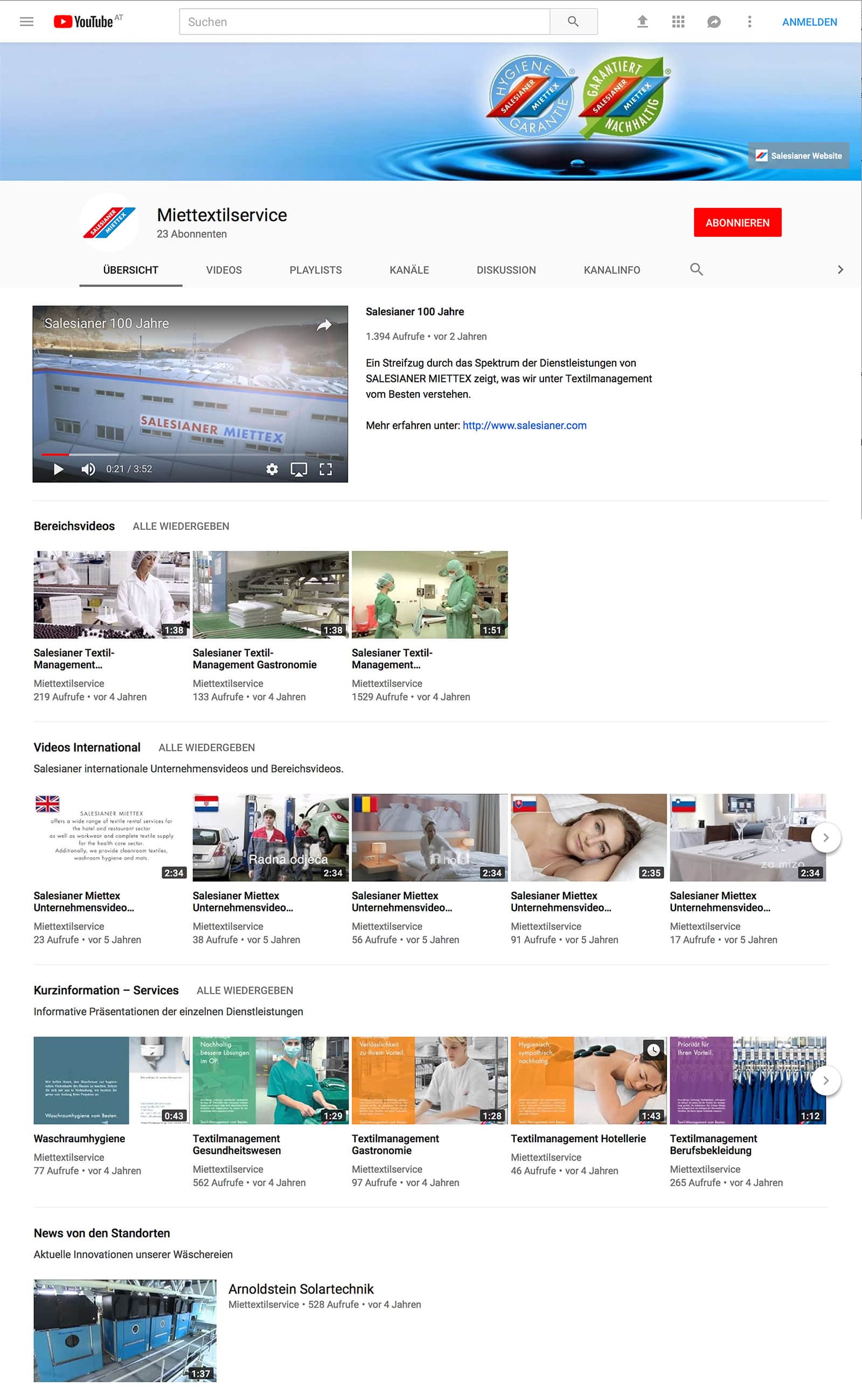Image resolution: width=862 pixels, height=1400 pixels.
Task: Click the share arrow on featured video
Action: tap(324, 324)
